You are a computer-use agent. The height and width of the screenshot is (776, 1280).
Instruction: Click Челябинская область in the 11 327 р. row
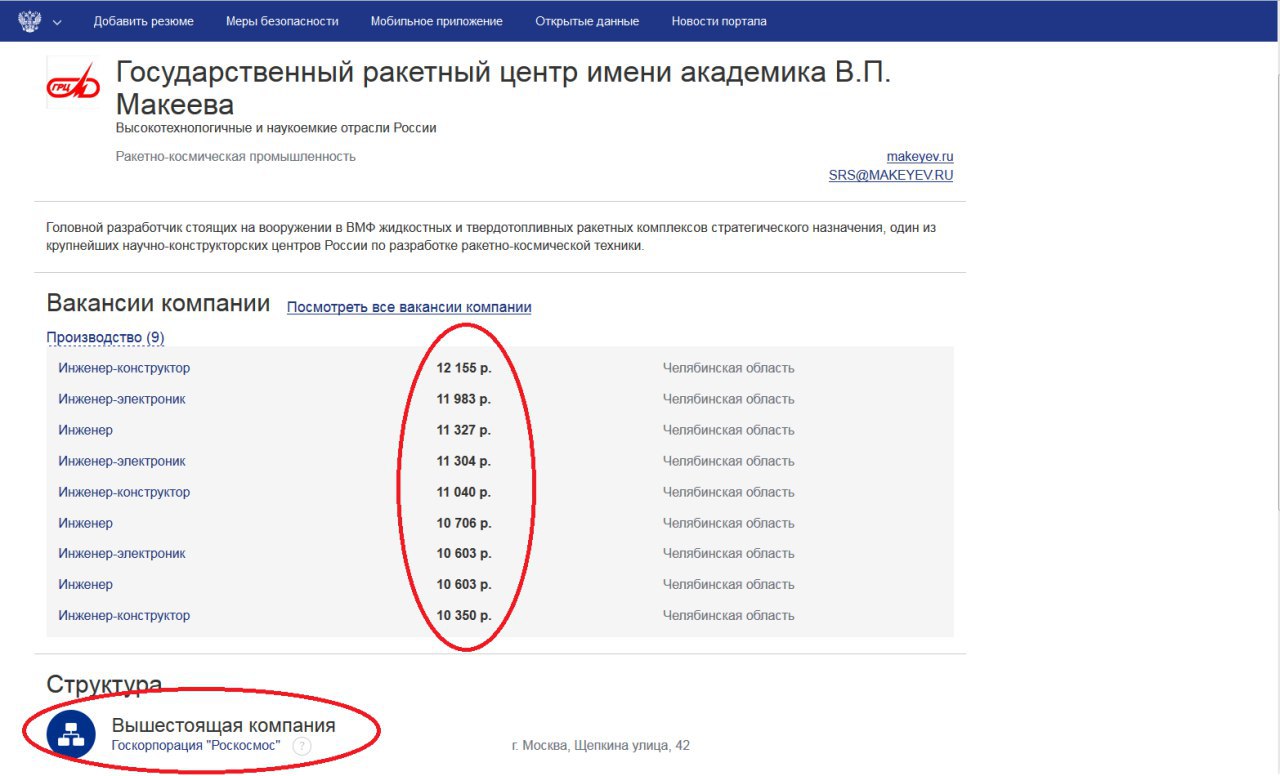coord(729,430)
